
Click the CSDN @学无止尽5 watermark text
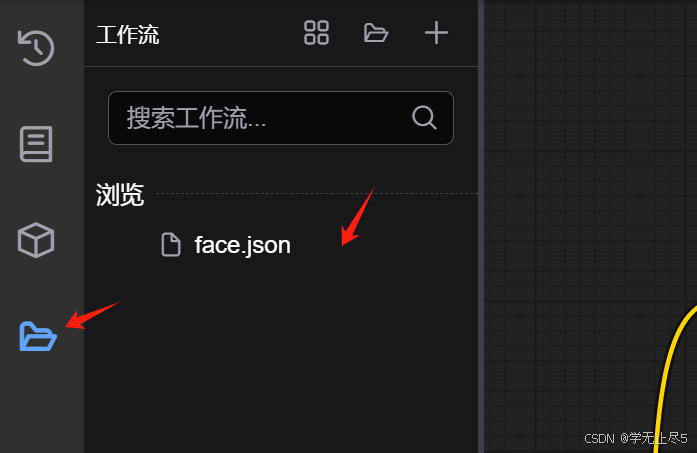[x=636, y=438]
